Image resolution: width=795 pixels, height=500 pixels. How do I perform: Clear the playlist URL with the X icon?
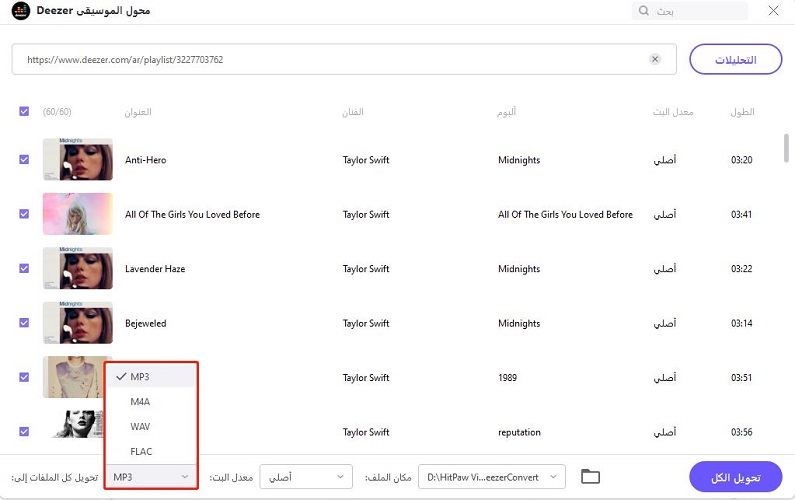[655, 59]
